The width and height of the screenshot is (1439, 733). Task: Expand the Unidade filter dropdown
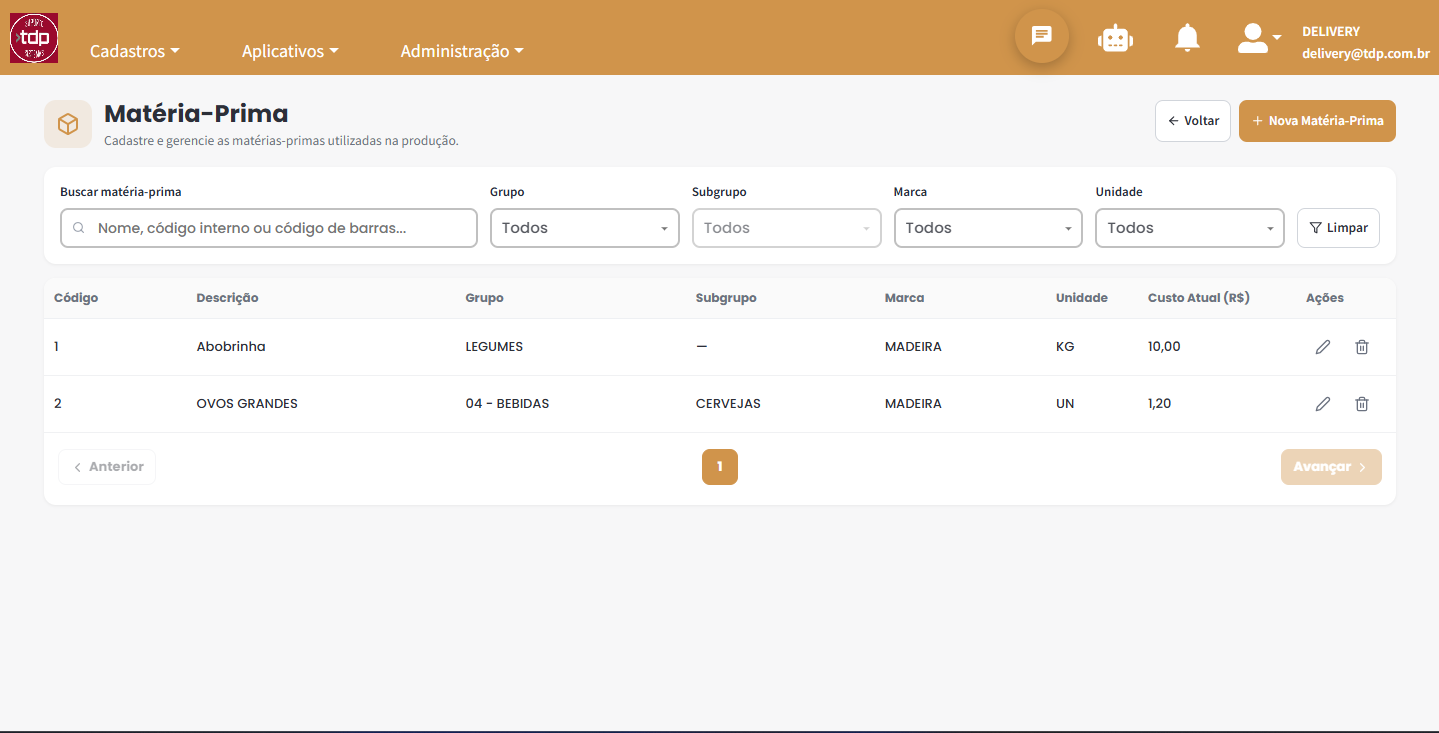(x=1190, y=228)
